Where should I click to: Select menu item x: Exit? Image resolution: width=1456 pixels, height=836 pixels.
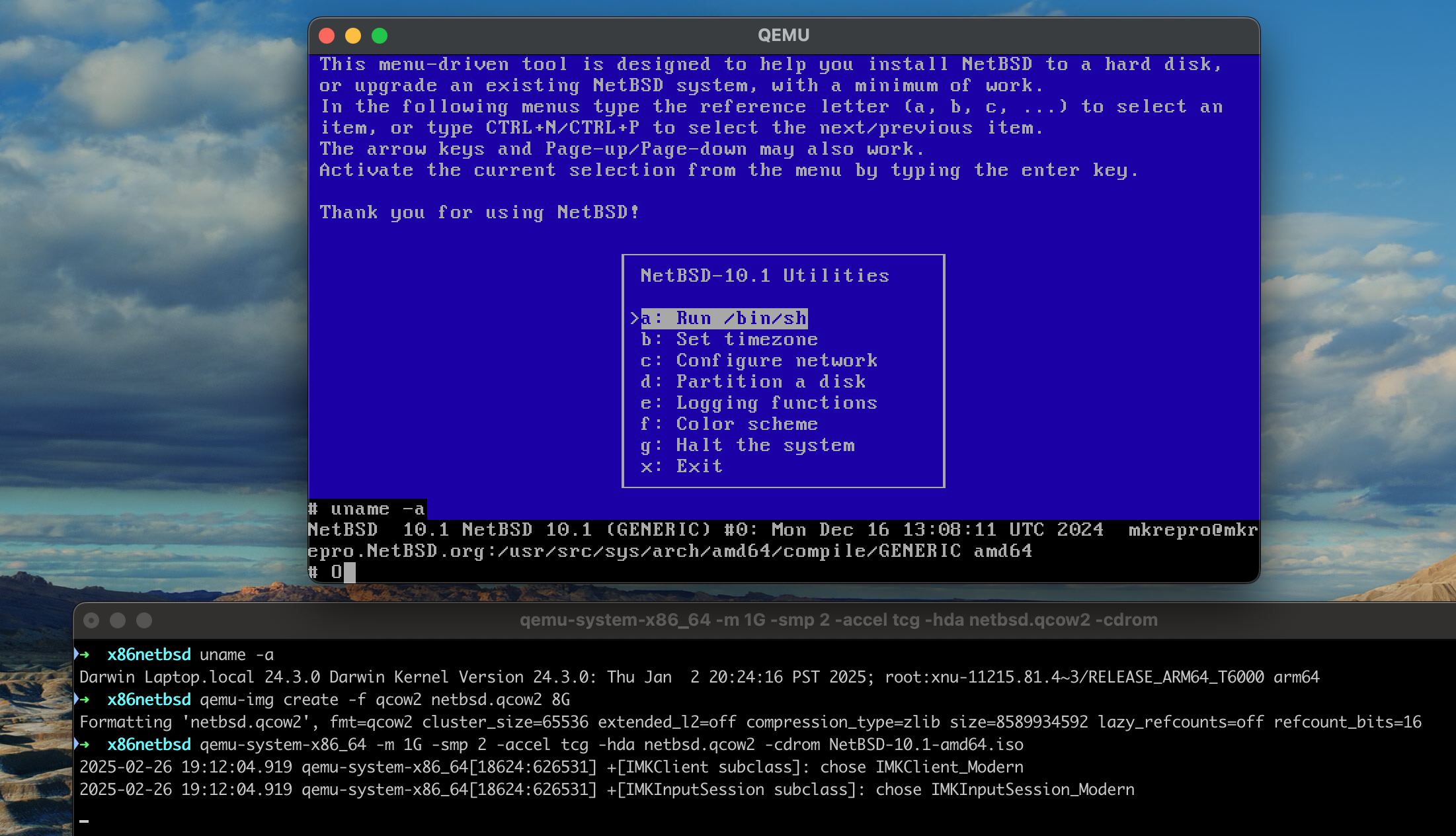click(682, 466)
